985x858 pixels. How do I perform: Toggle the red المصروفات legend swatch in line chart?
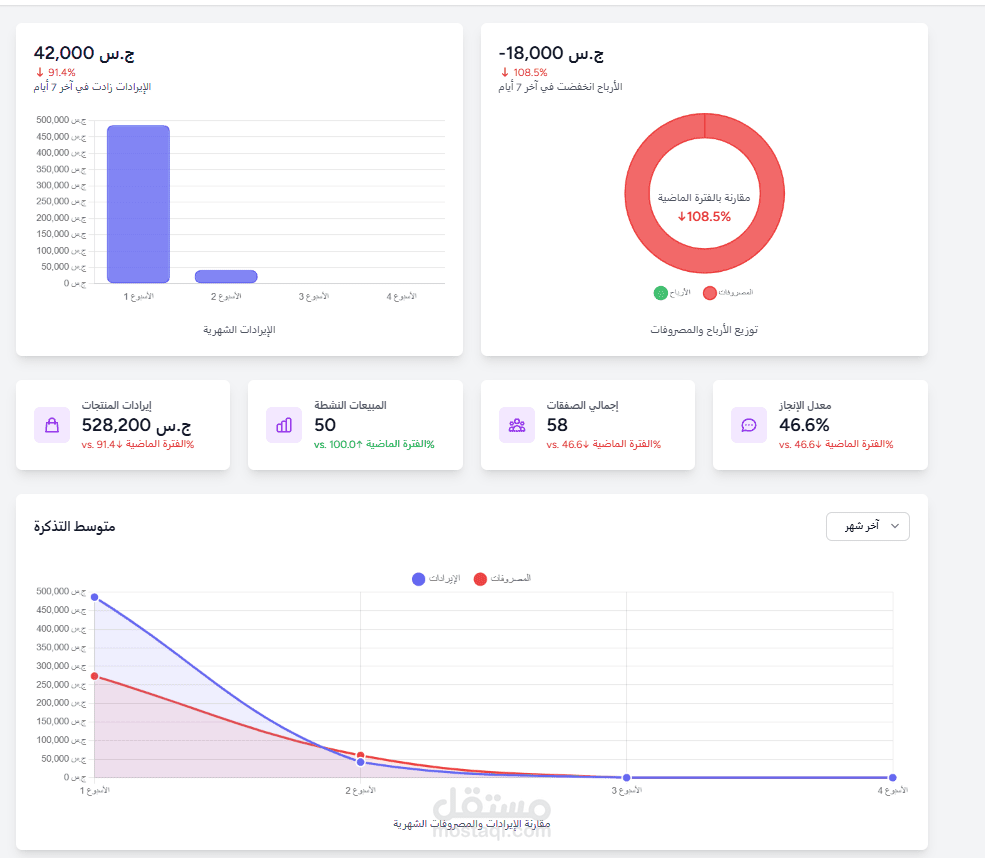click(480, 578)
